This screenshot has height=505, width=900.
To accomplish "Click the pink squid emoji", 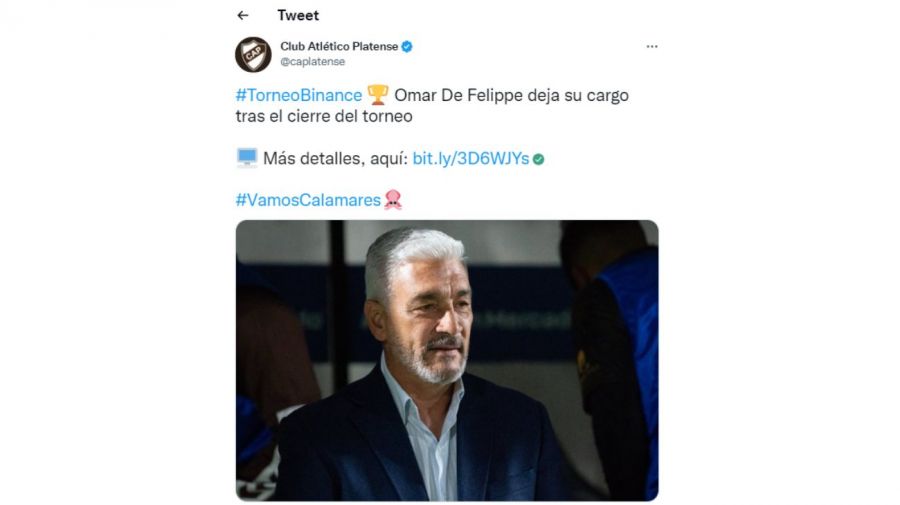I will point(393,200).
